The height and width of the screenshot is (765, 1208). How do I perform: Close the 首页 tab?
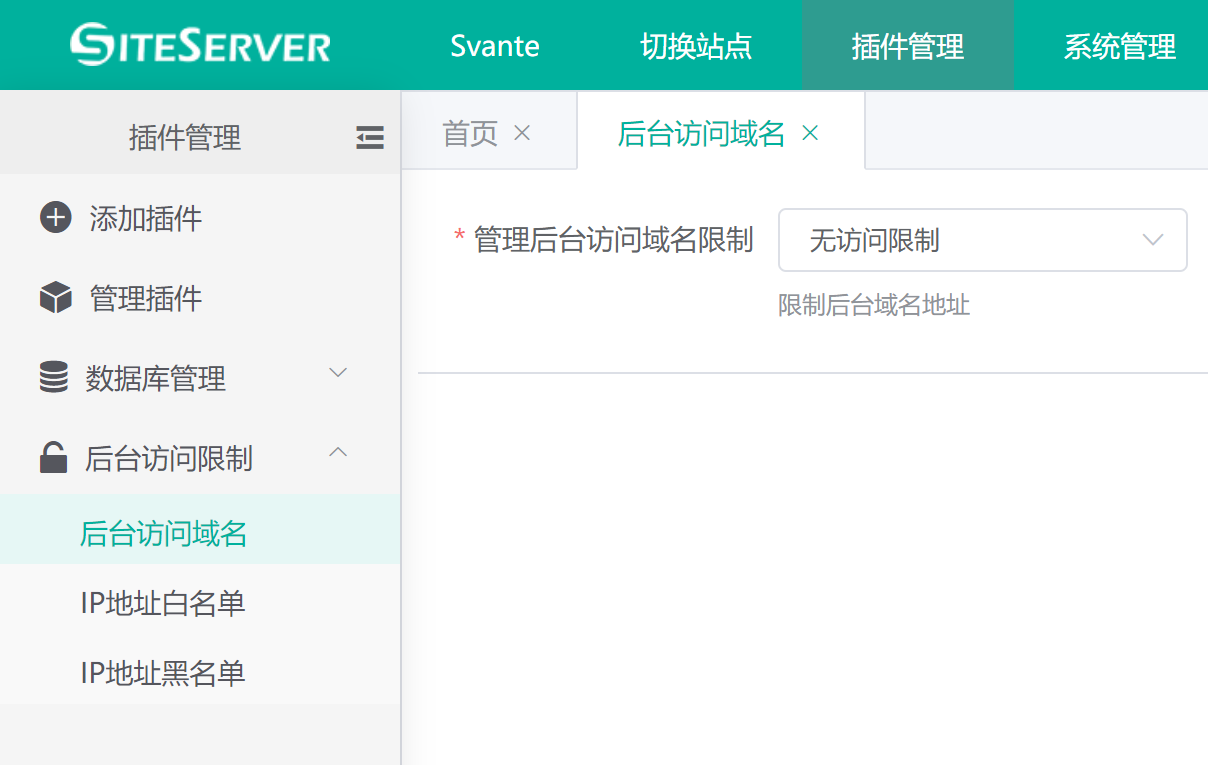pyautogui.click(x=522, y=133)
